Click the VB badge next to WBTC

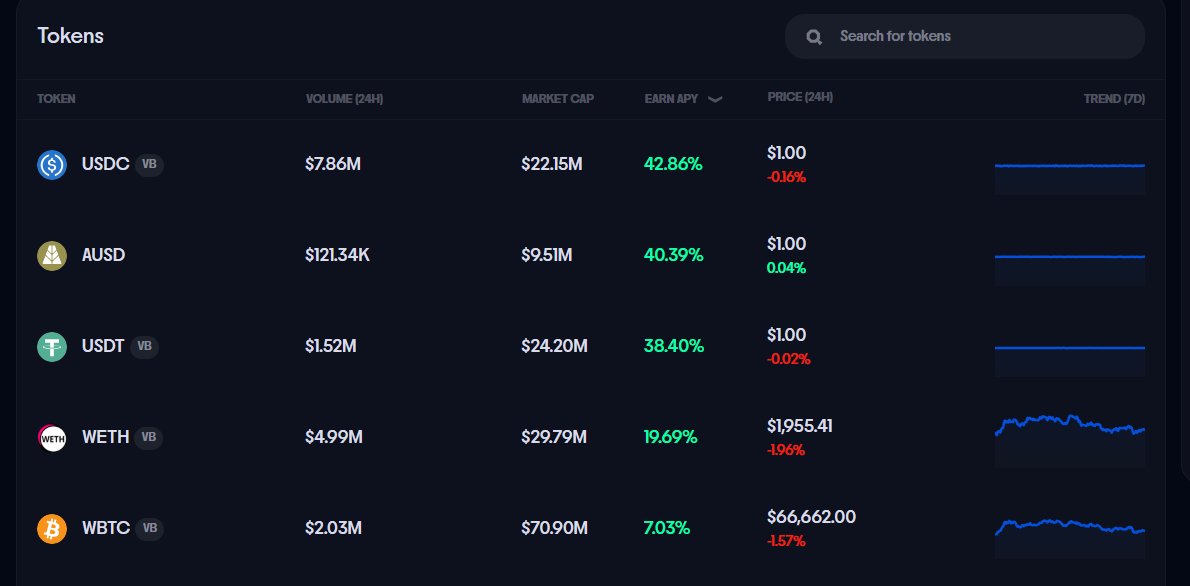[149, 528]
